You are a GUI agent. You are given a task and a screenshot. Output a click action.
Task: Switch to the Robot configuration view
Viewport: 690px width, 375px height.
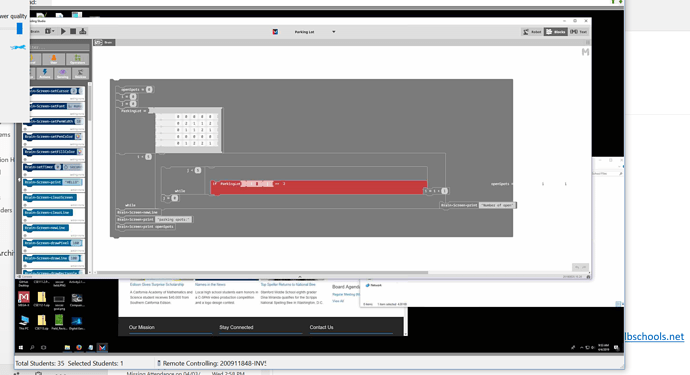[x=532, y=32]
